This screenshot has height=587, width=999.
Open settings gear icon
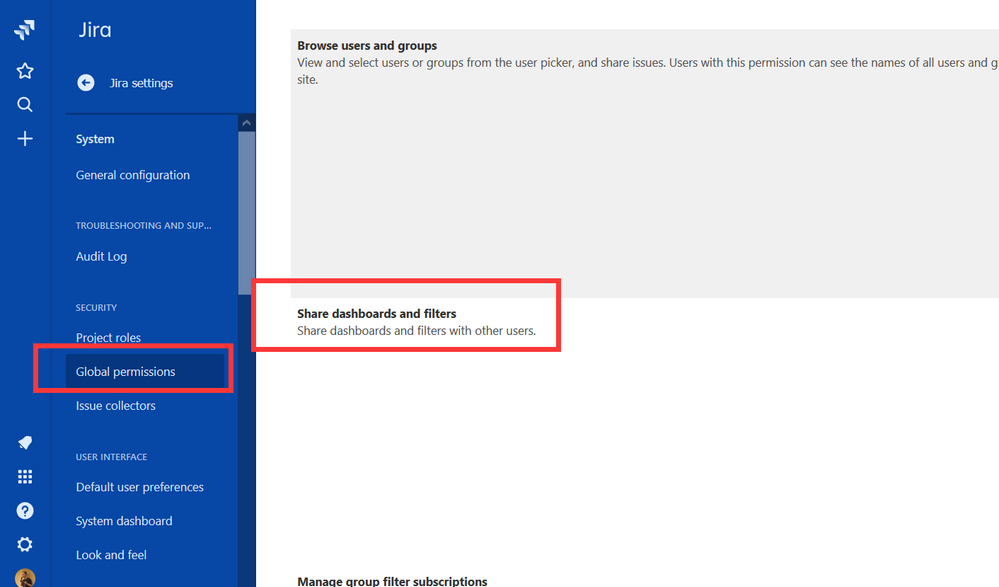click(25, 544)
